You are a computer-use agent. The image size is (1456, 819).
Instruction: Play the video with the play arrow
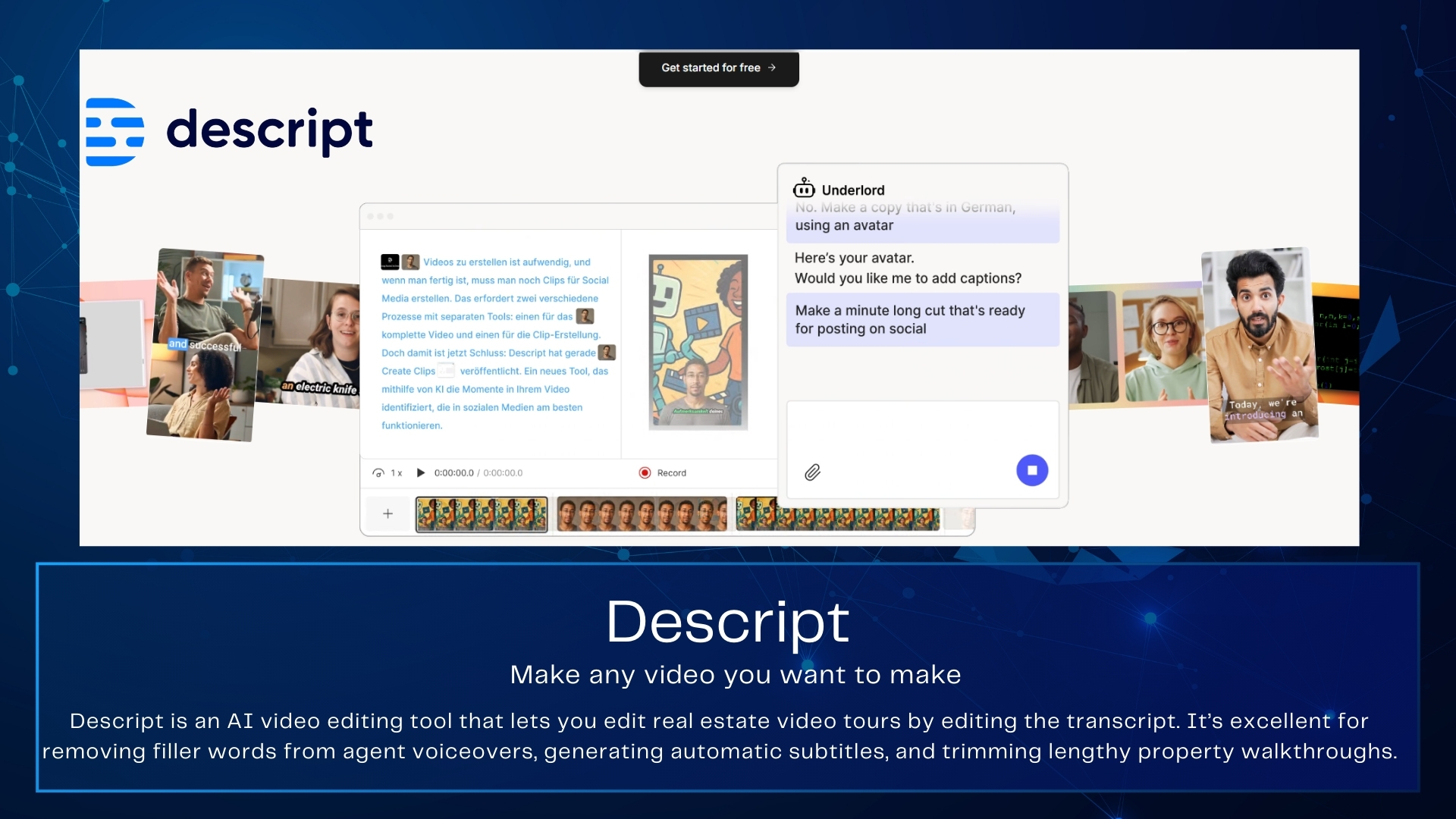(x=420, y=472)
